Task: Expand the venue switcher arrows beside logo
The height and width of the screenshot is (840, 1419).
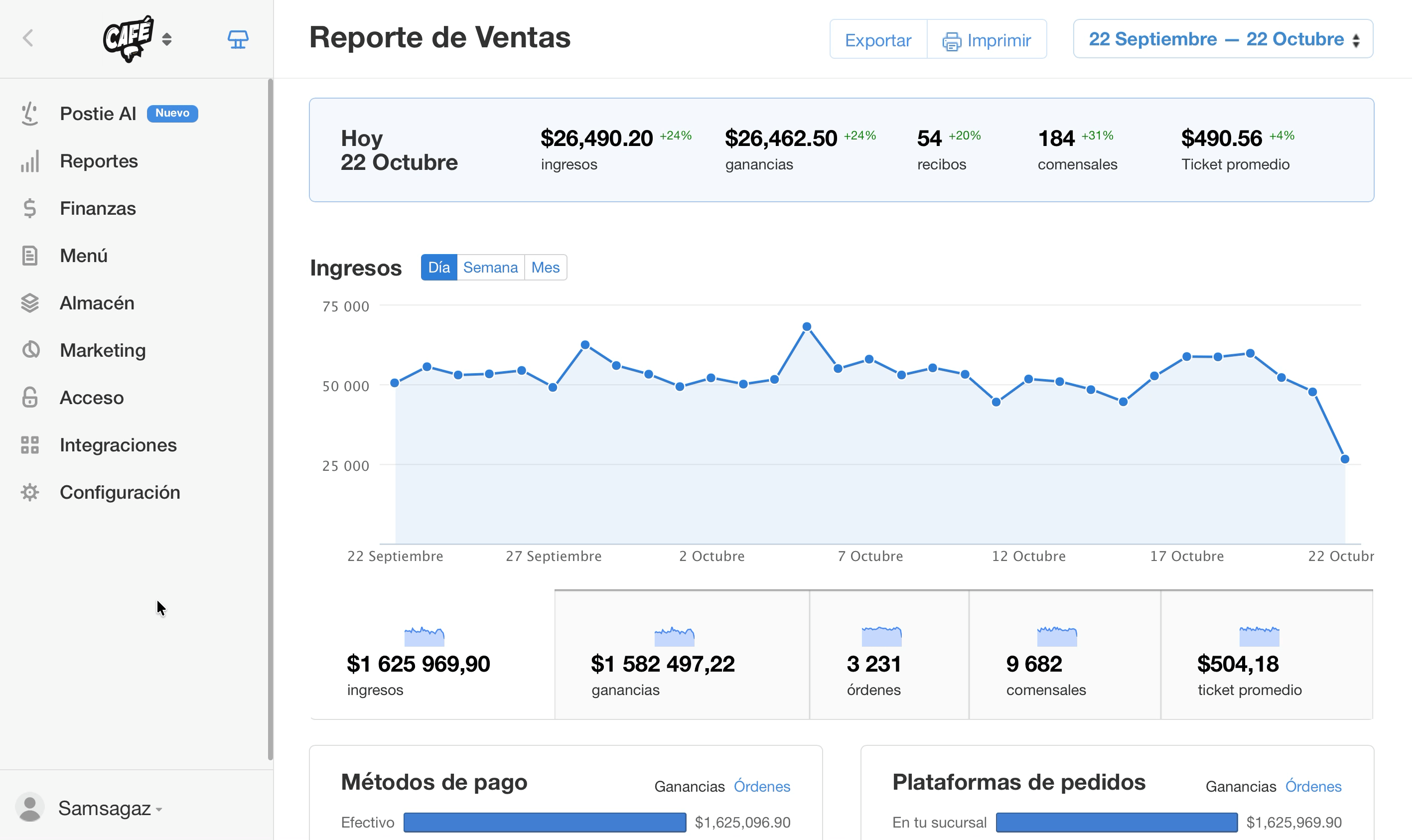Action: pyautogui.click(x=166, y=39)
